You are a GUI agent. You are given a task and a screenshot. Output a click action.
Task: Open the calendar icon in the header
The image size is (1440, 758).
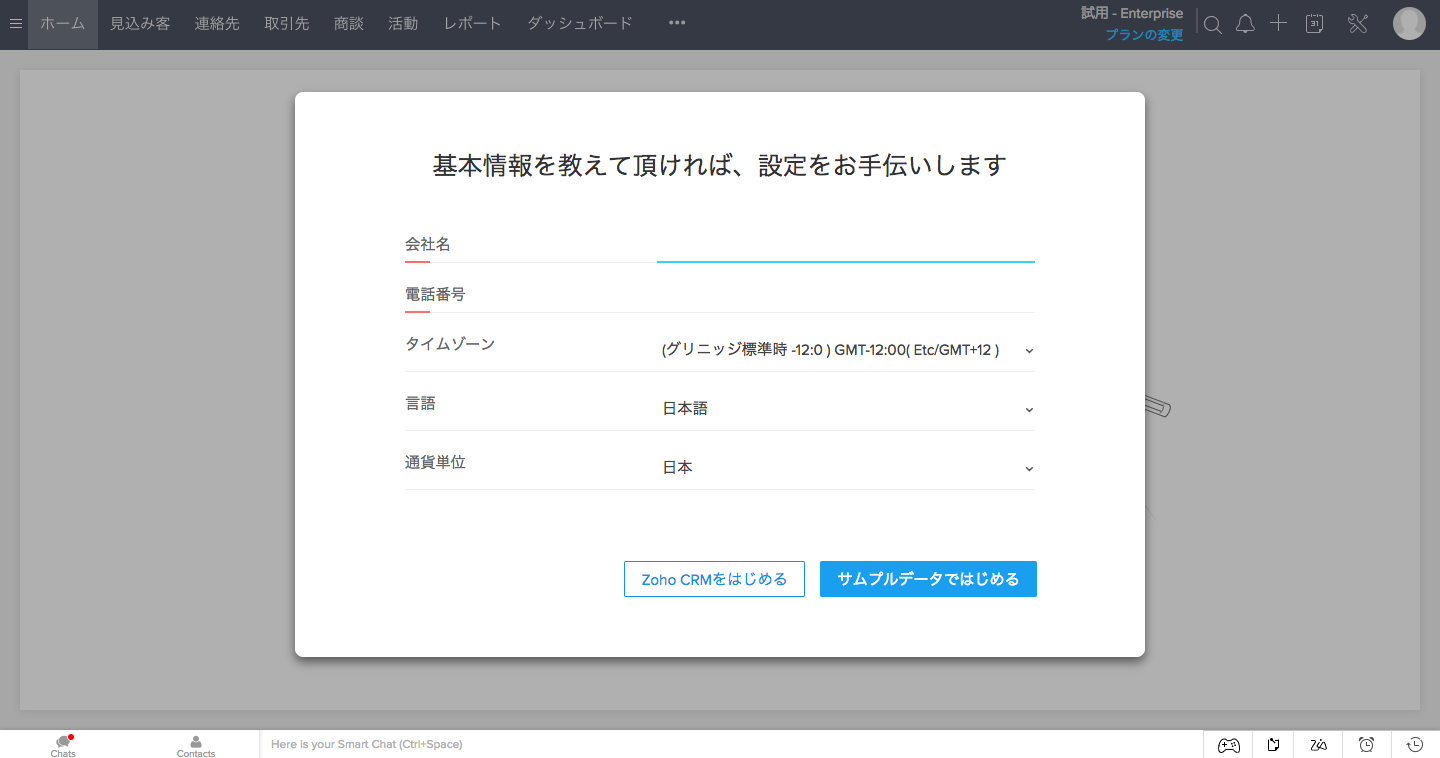pyautogui.click(x=1315, y=24)
